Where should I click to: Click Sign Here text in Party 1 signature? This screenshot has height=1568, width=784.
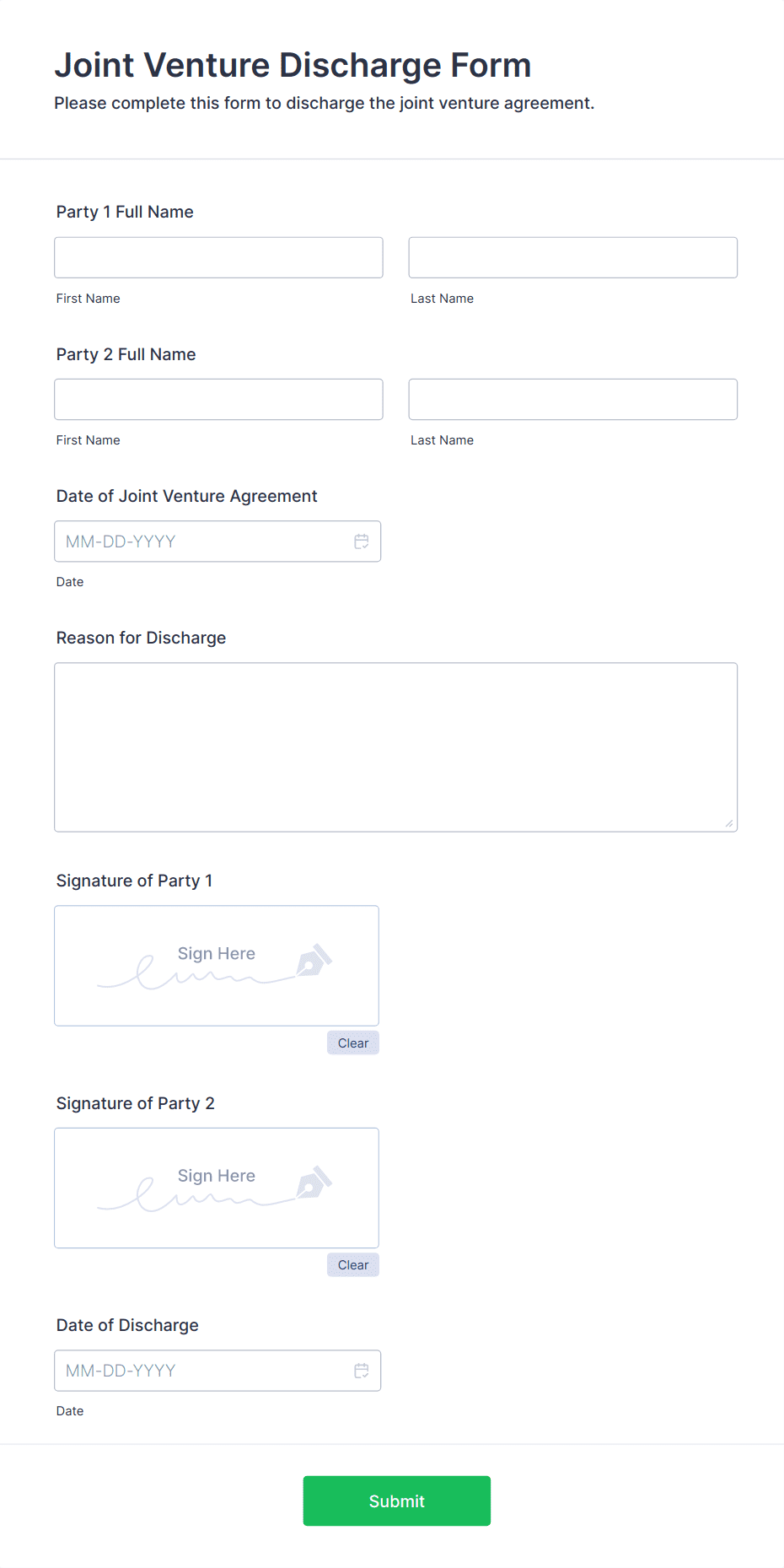tap(217, 953)
